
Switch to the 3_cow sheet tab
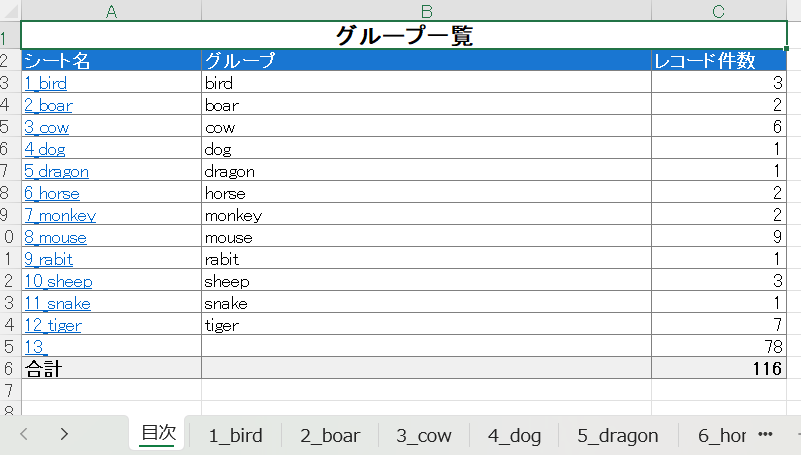pos(423,436)
